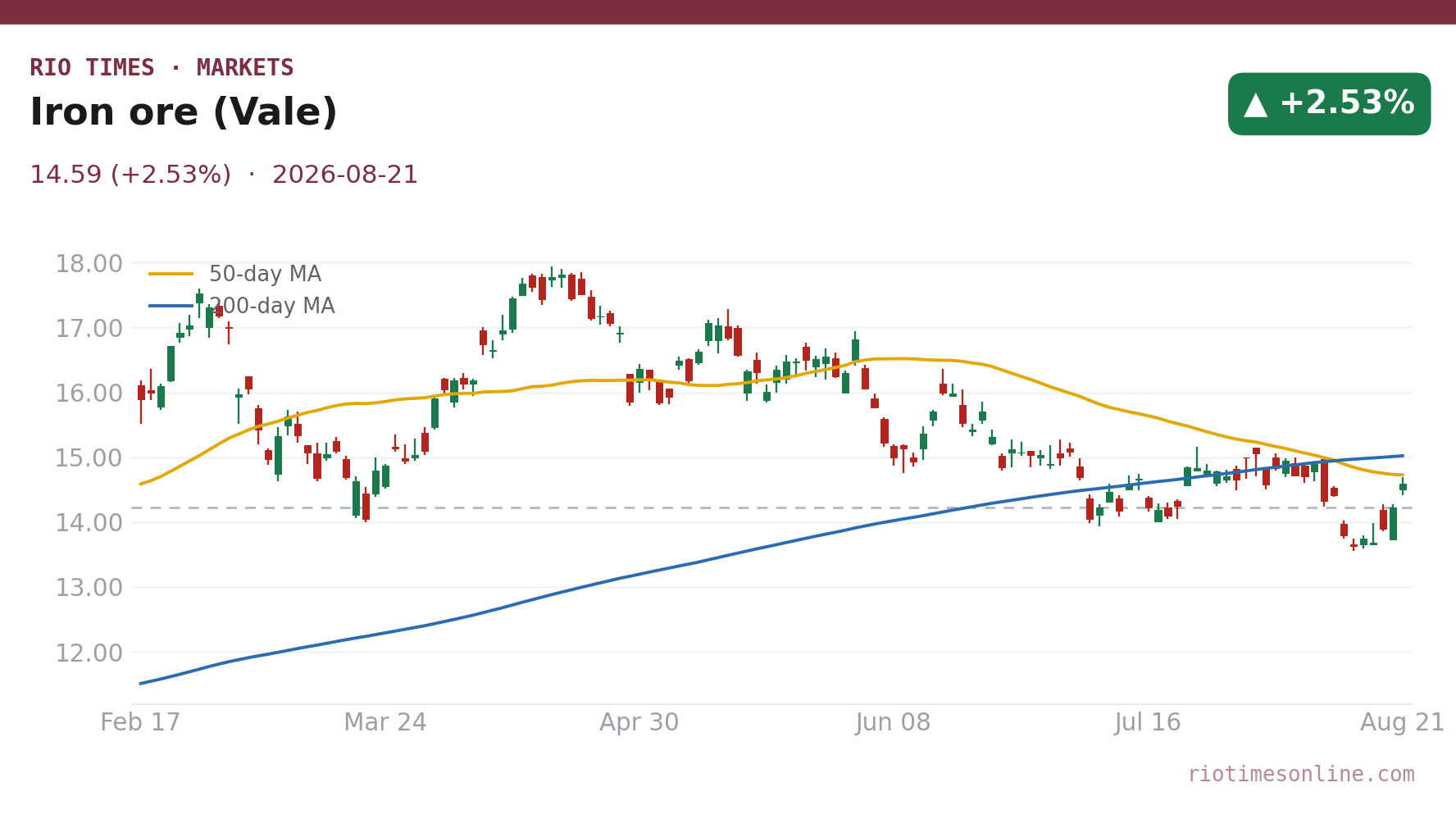Click the Jul 16 date label
1456x819 pixels.
[1148, 723]
